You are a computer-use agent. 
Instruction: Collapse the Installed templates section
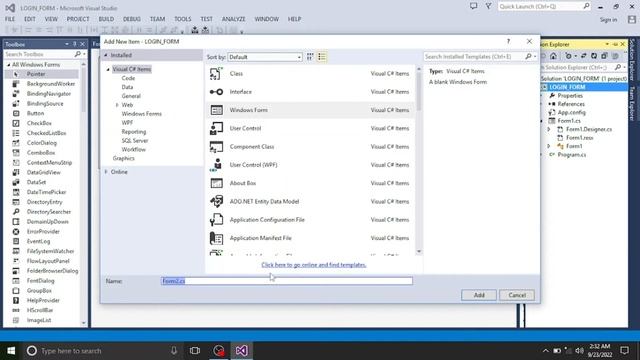(106, 55)
